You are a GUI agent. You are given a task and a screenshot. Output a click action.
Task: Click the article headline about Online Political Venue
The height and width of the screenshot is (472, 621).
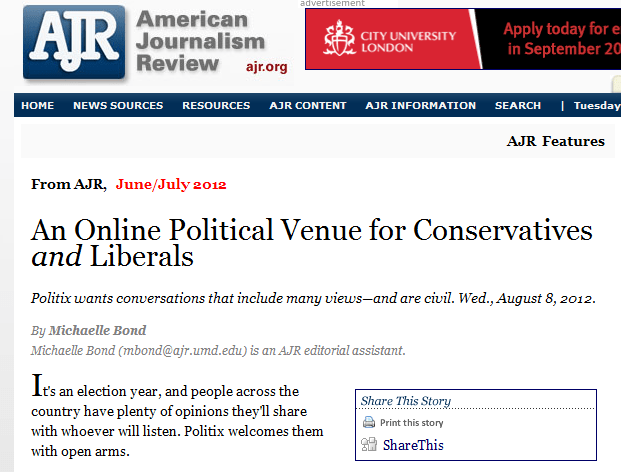312,243
